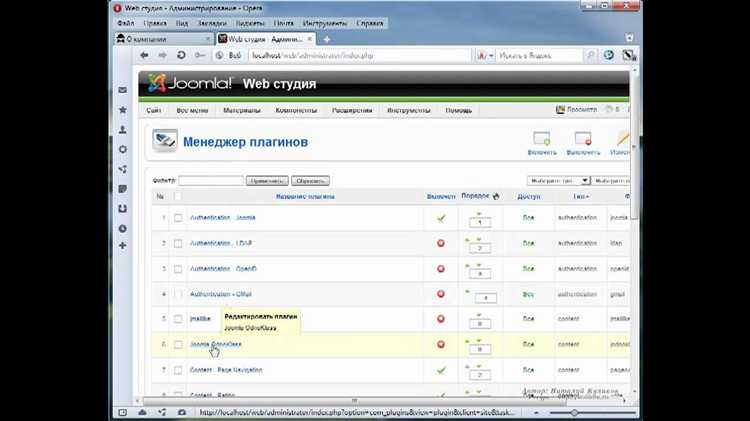Click the Сбросить filter button
This screenshot has width=750, height=421.
(x=310, y=181)
